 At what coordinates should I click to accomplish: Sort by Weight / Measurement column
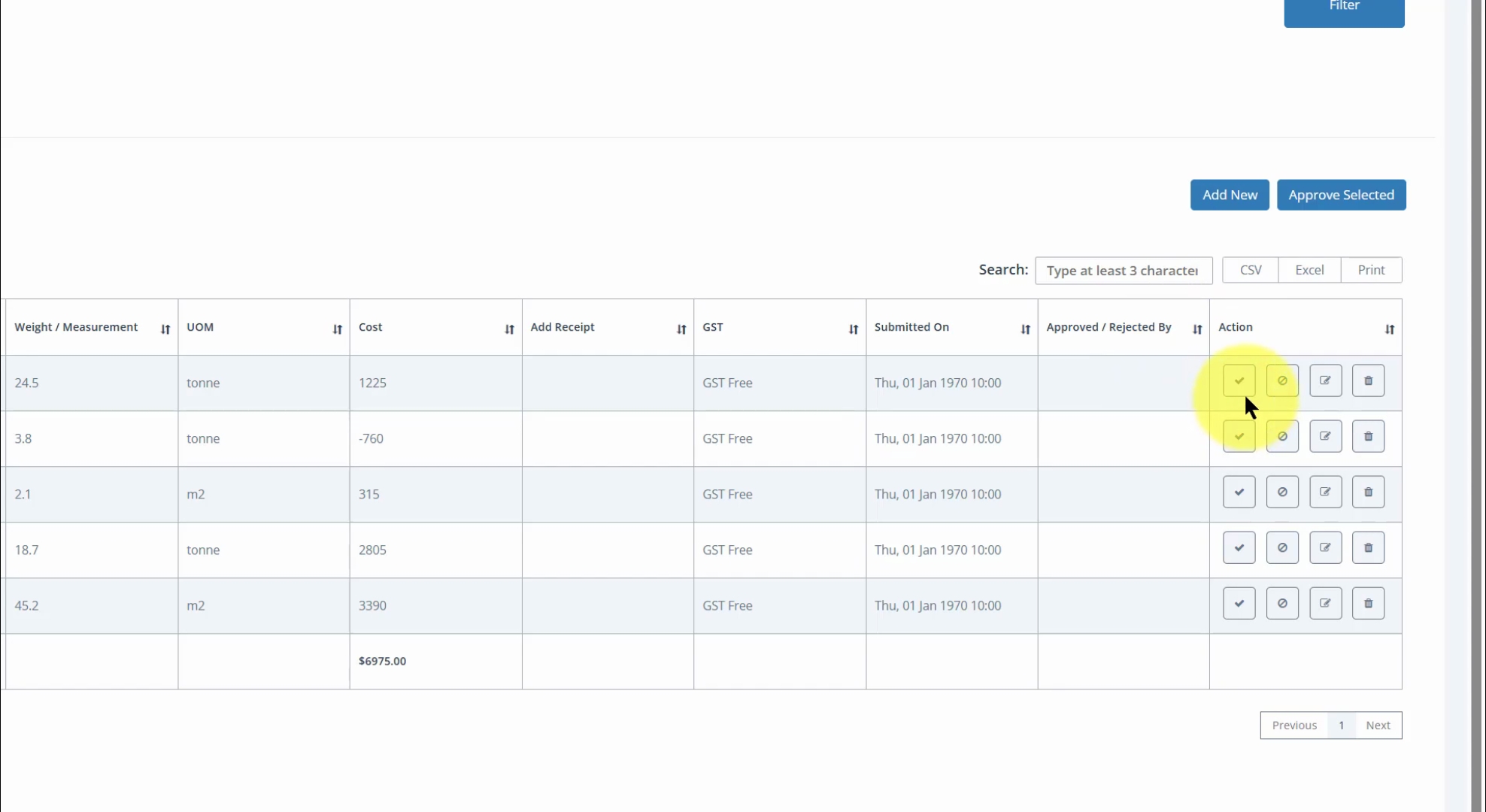165,329
